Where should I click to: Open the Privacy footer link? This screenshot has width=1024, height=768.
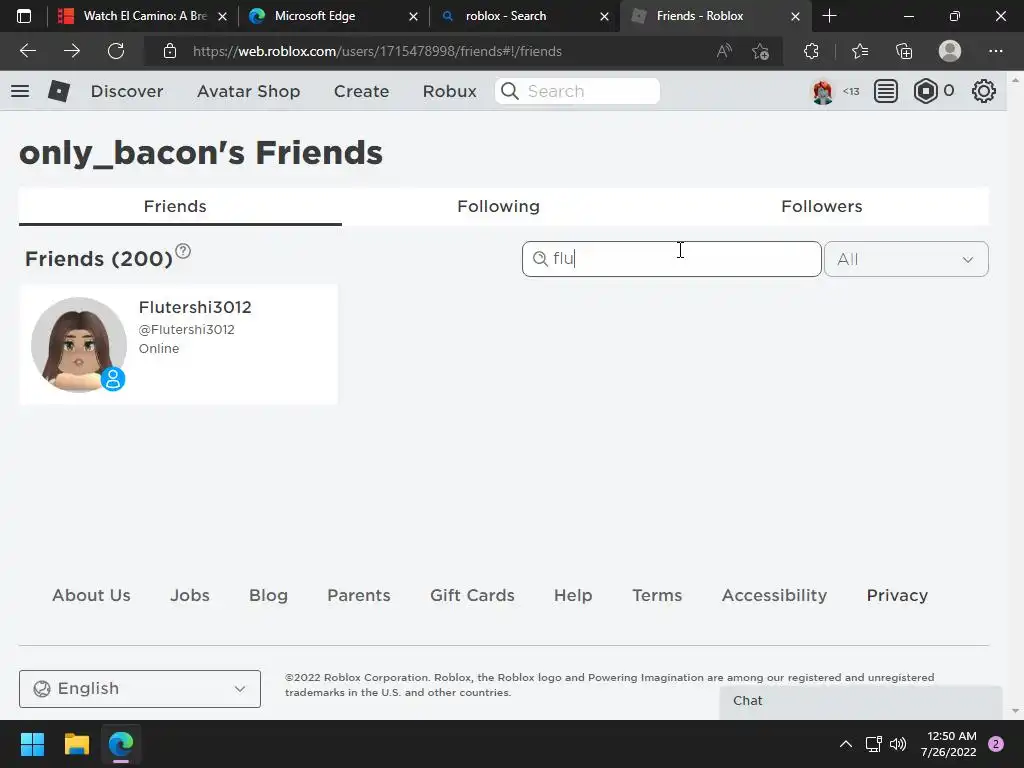coord(897,595)
